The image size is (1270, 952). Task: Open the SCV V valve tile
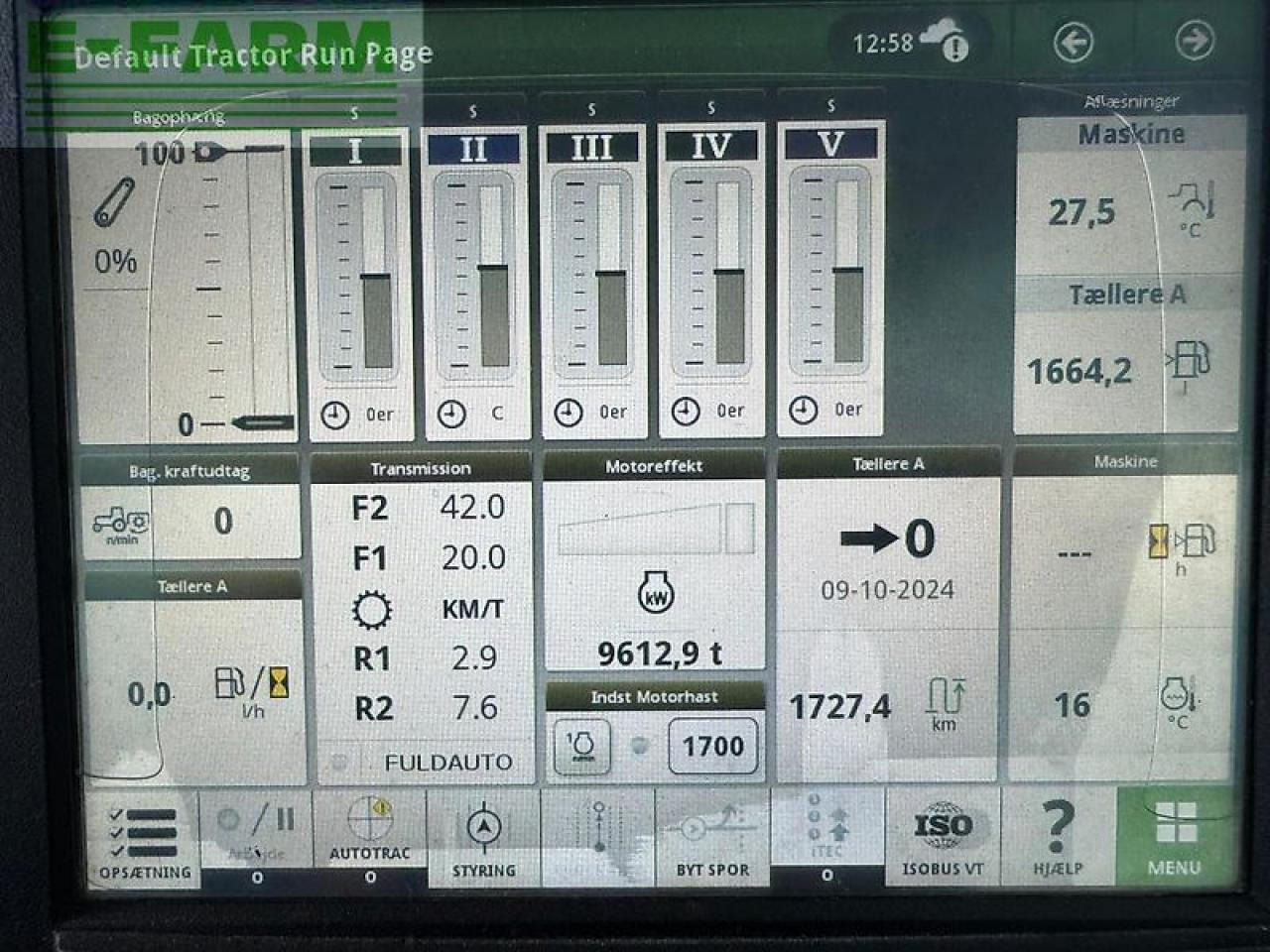point(830,278)
